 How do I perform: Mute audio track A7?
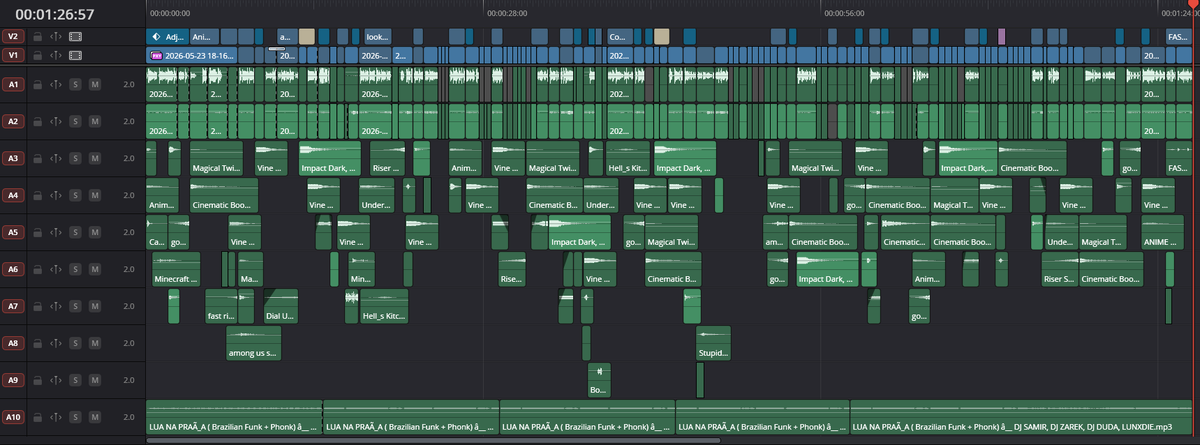[95, 307]
